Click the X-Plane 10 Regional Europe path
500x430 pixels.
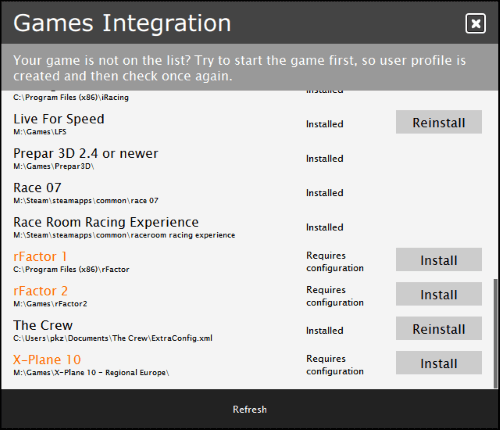91,373
